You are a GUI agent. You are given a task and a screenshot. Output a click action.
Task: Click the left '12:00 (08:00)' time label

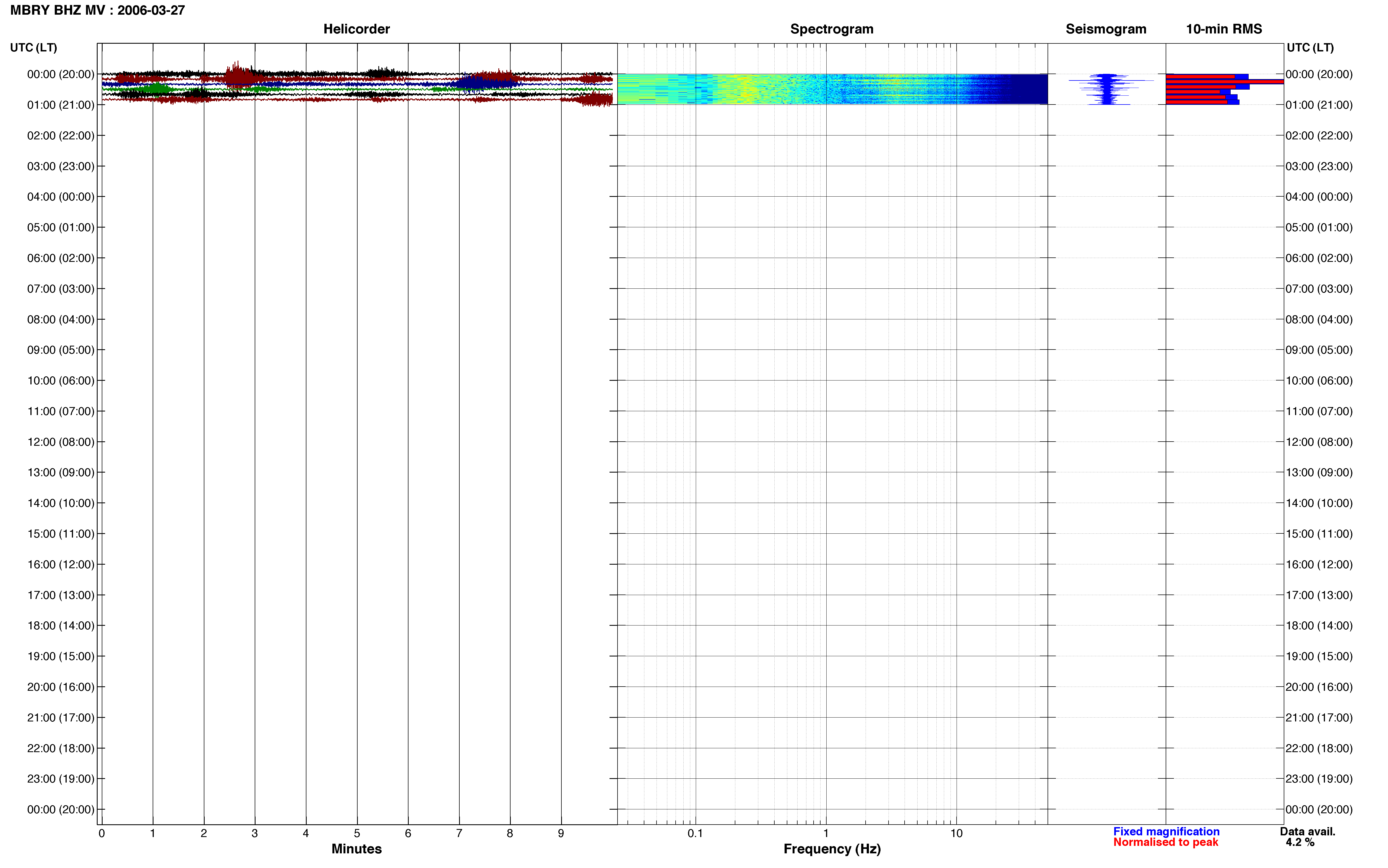(61, 442)
